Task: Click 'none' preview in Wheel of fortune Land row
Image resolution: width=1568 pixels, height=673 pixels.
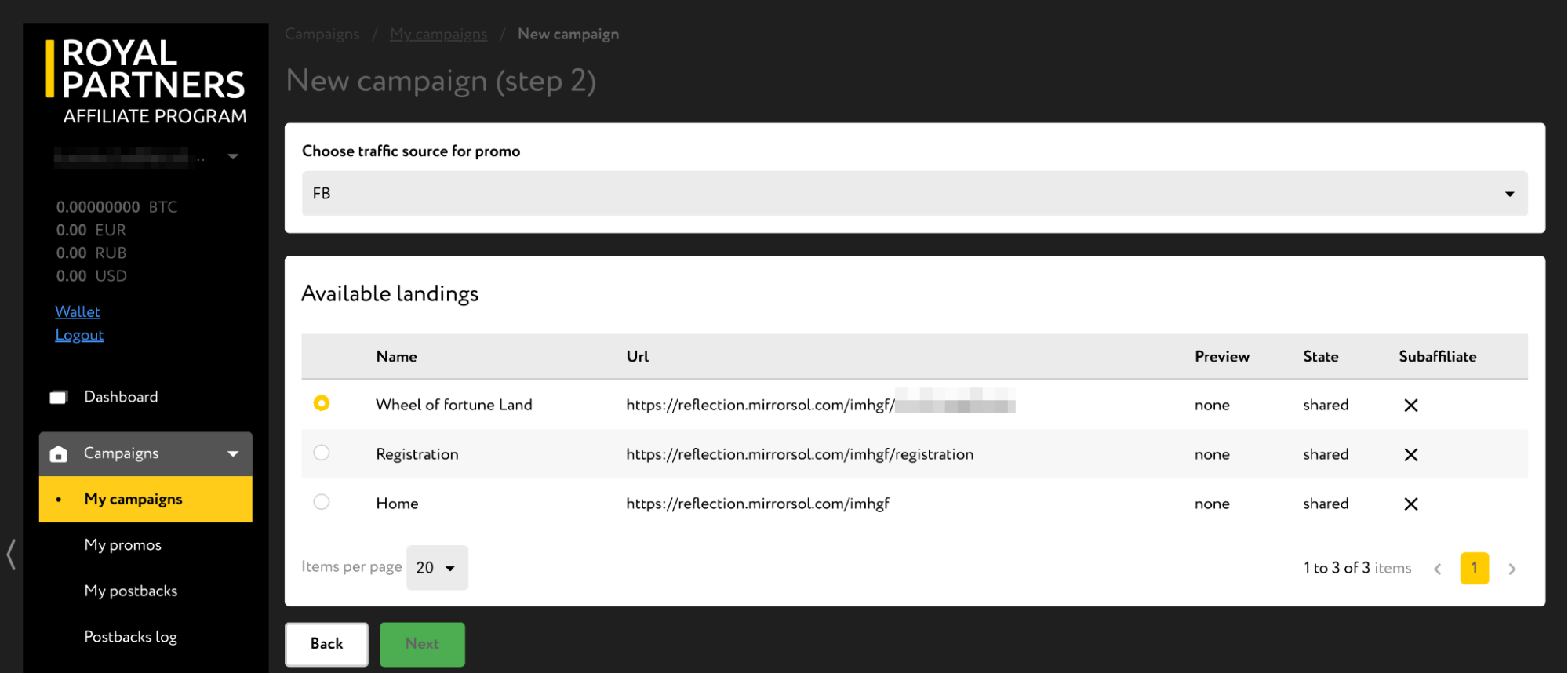Action: [x=1212, y=405]
